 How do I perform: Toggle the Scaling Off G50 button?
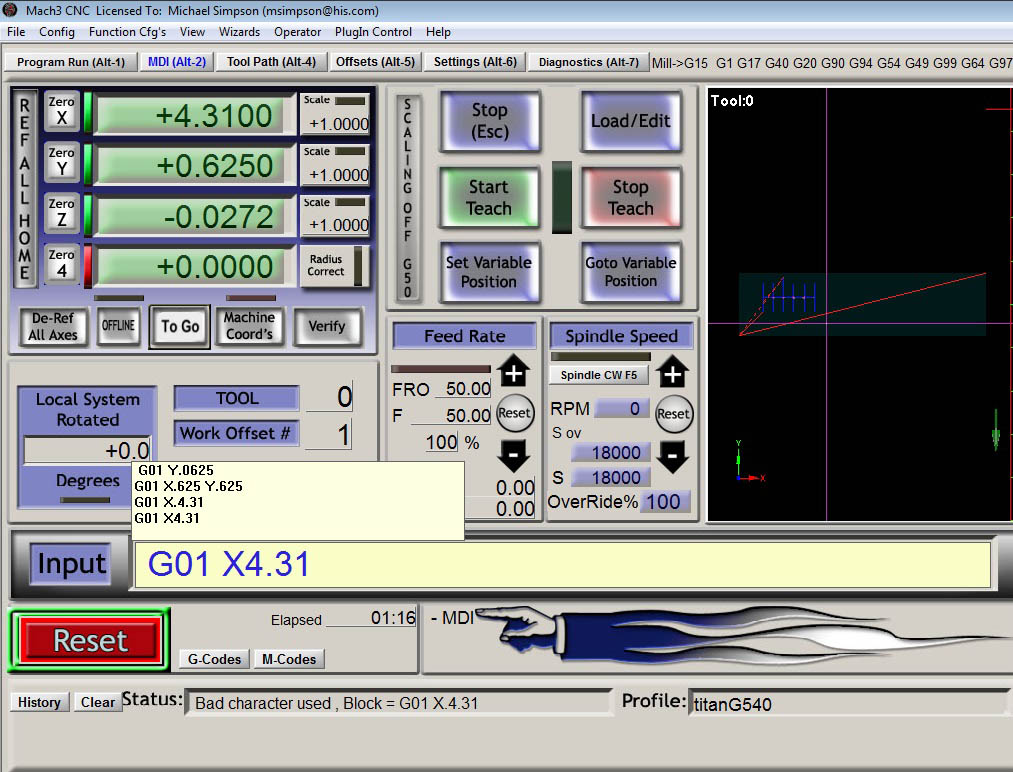pyautogui.click(x=407, y=197)
